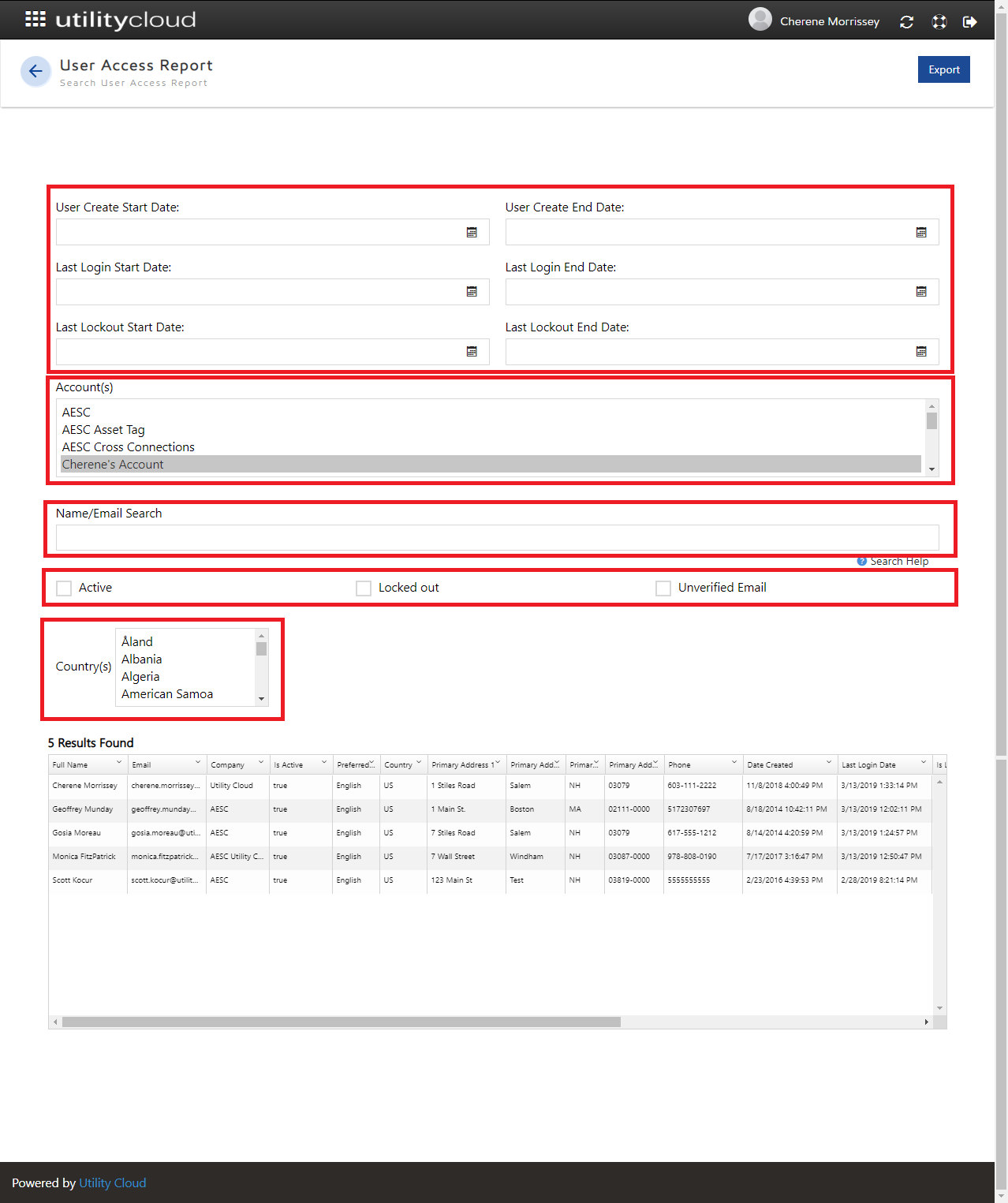Click the utilitycloud grid logo icon
The height and width of the screenshot is (1203, 1008).
pyautogui.click(x=35, y=19)
